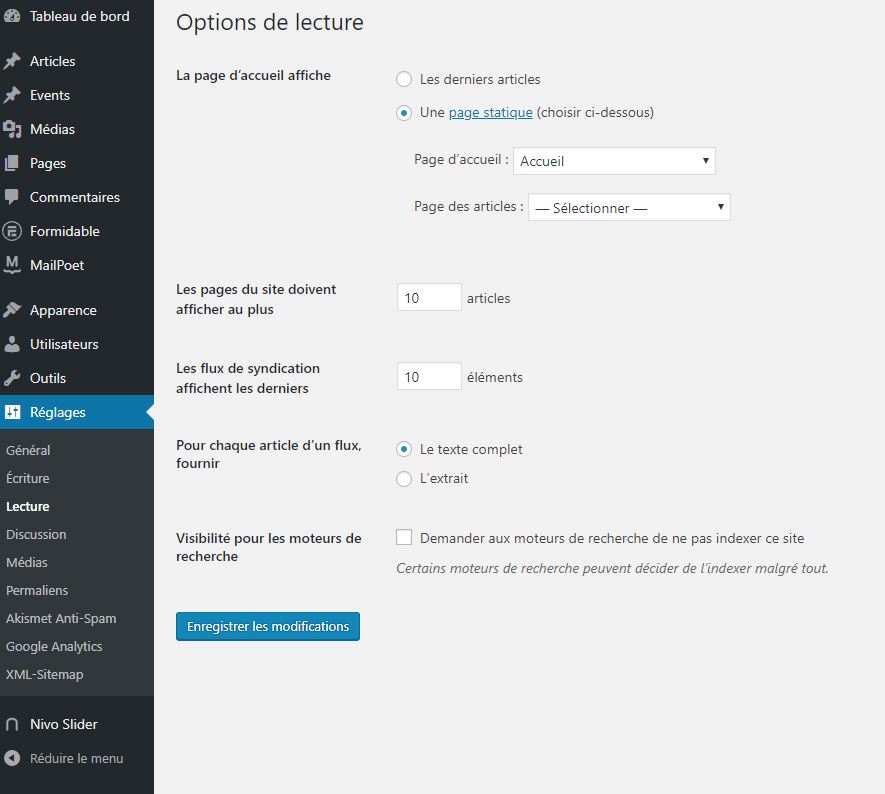Go to the Discussion settings submenu
Screen dimensions: 885x794
click(36, 534)
